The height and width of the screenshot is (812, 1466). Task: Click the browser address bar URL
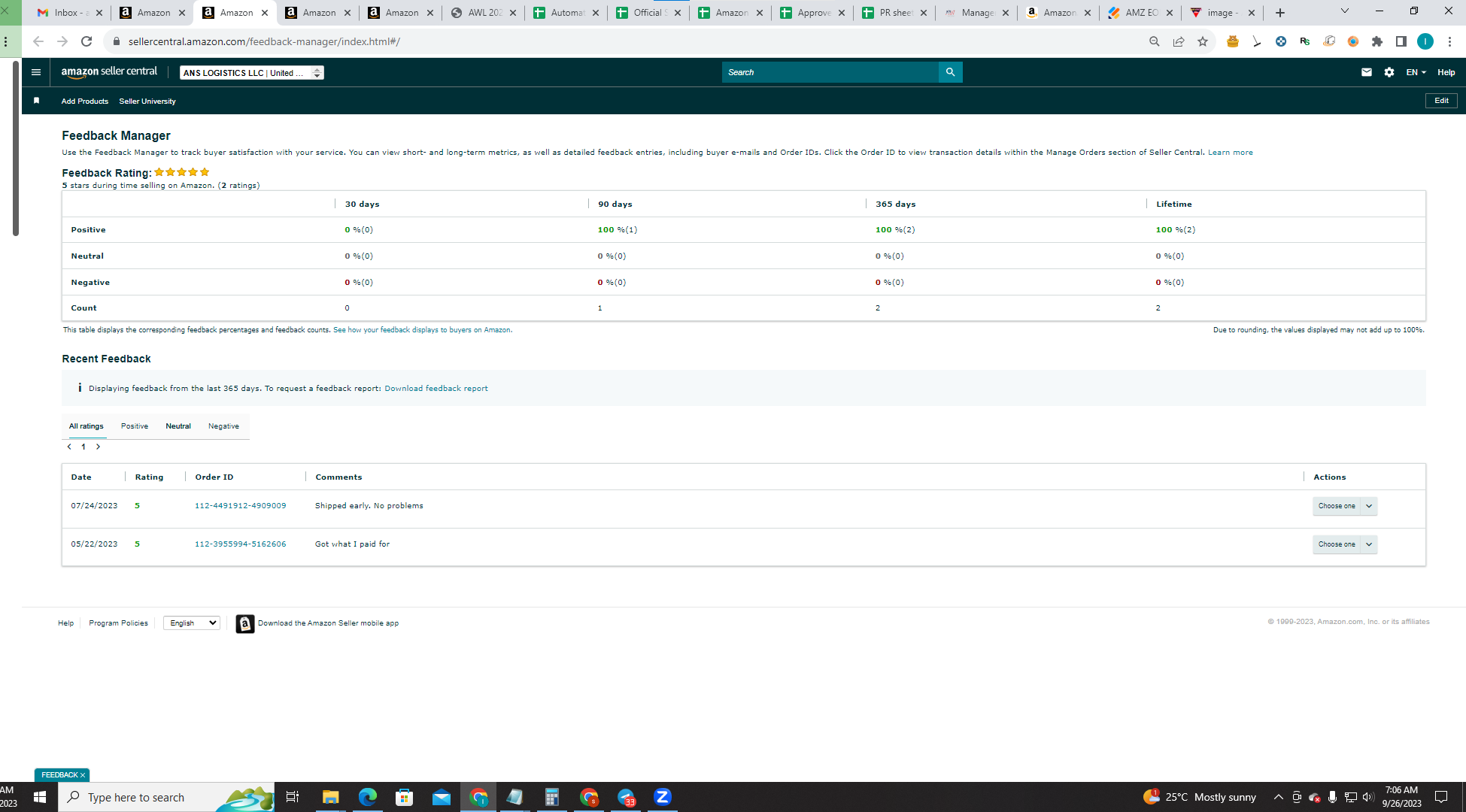coord(264,41)
